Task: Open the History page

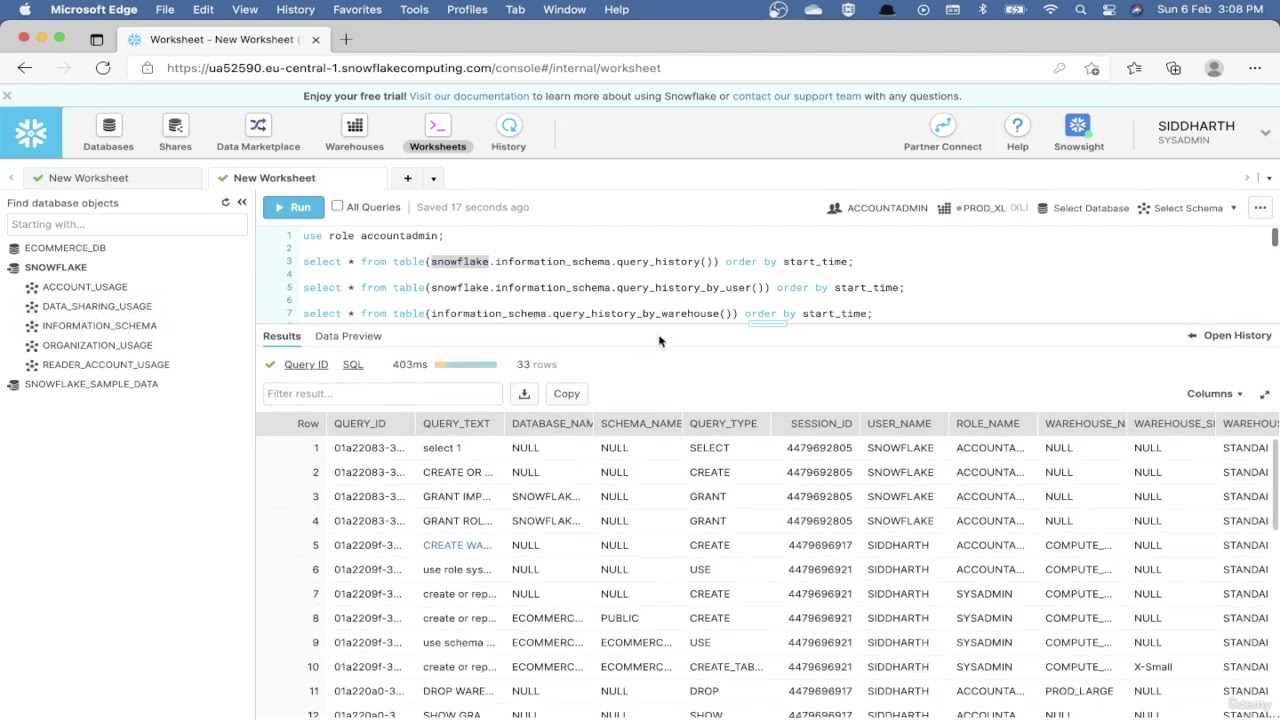Action: (x=508, y=133)
